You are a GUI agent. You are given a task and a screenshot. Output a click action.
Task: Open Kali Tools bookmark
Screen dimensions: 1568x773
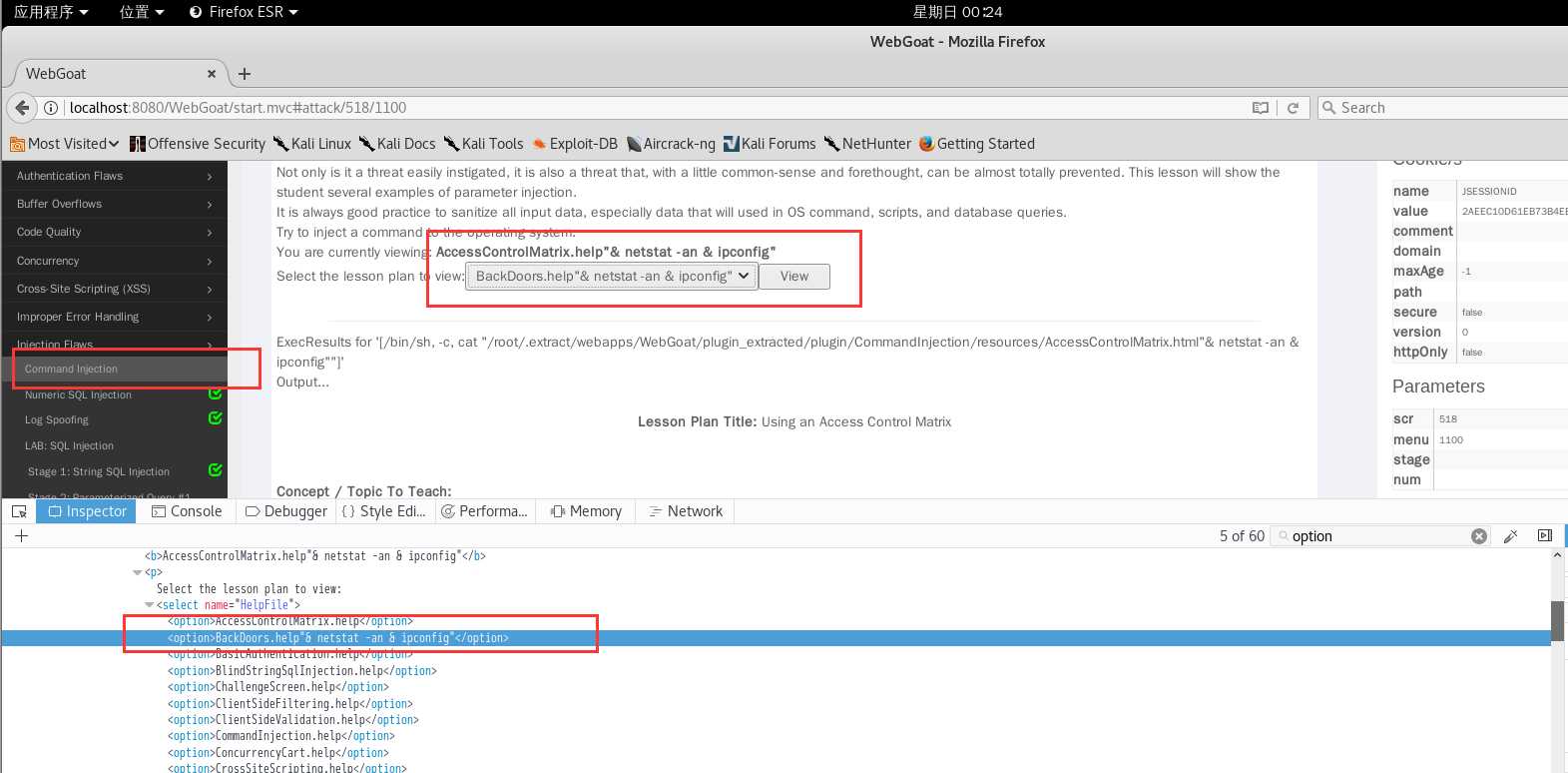tap(484, 144)
